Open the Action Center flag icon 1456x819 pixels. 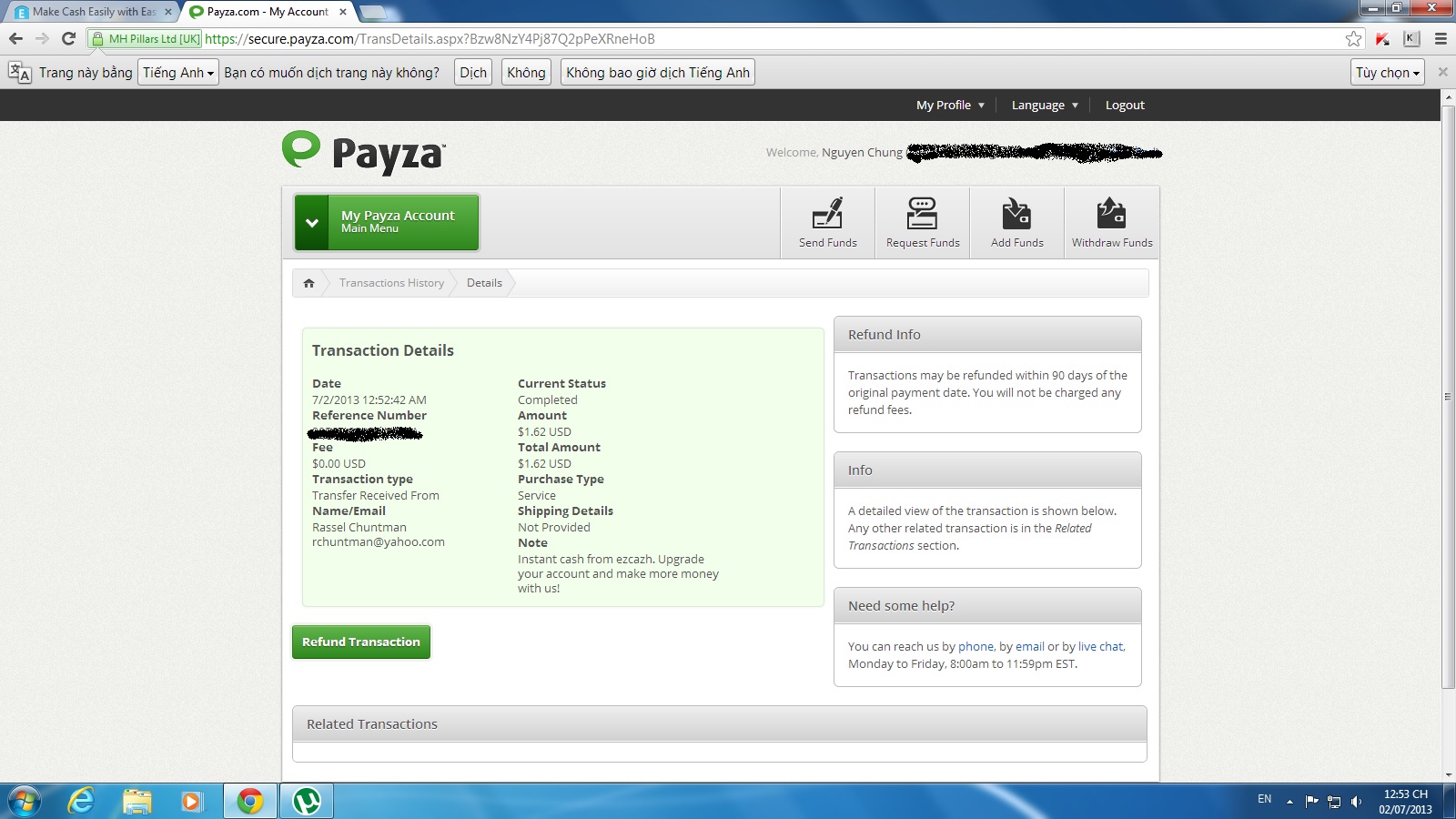[x=1311, y=801]
